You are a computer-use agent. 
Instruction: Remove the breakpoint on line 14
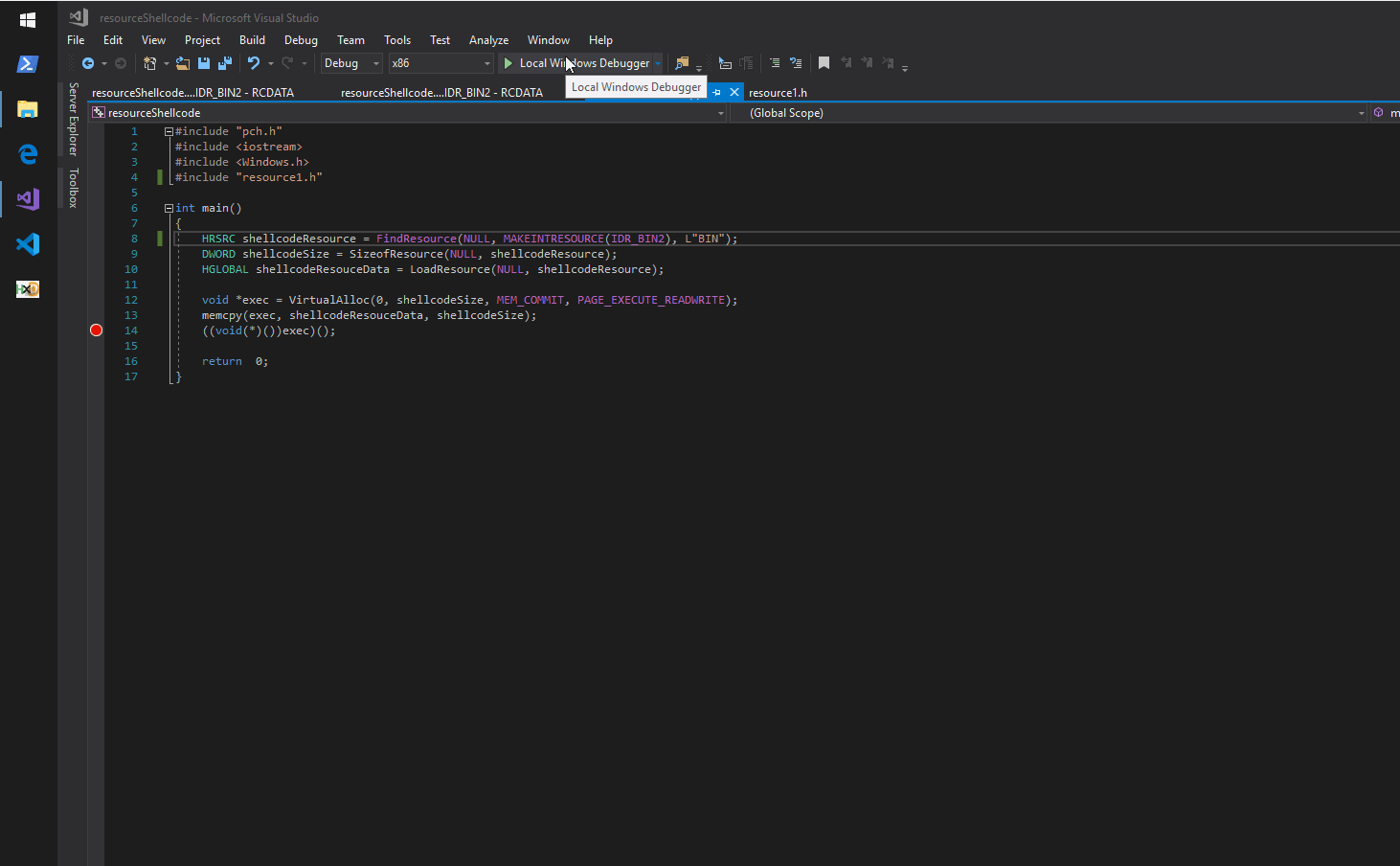coord(96,330)
